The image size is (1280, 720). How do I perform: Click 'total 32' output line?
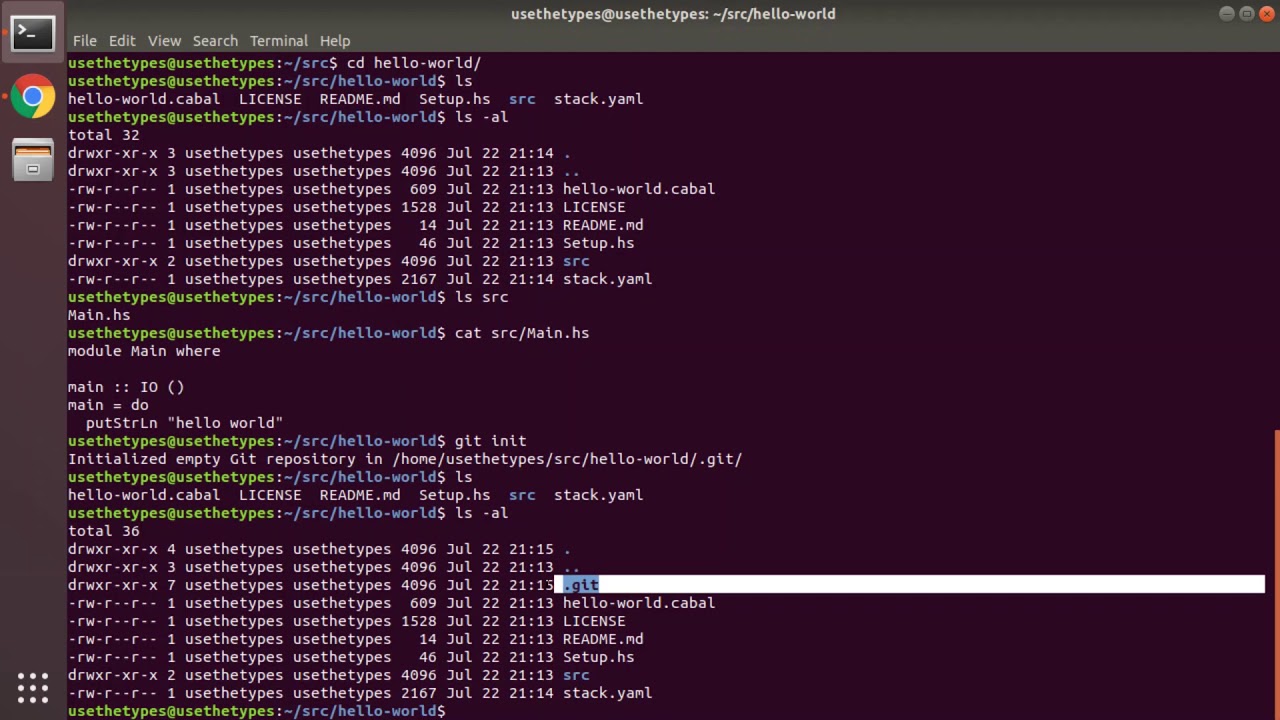point(104,135)
